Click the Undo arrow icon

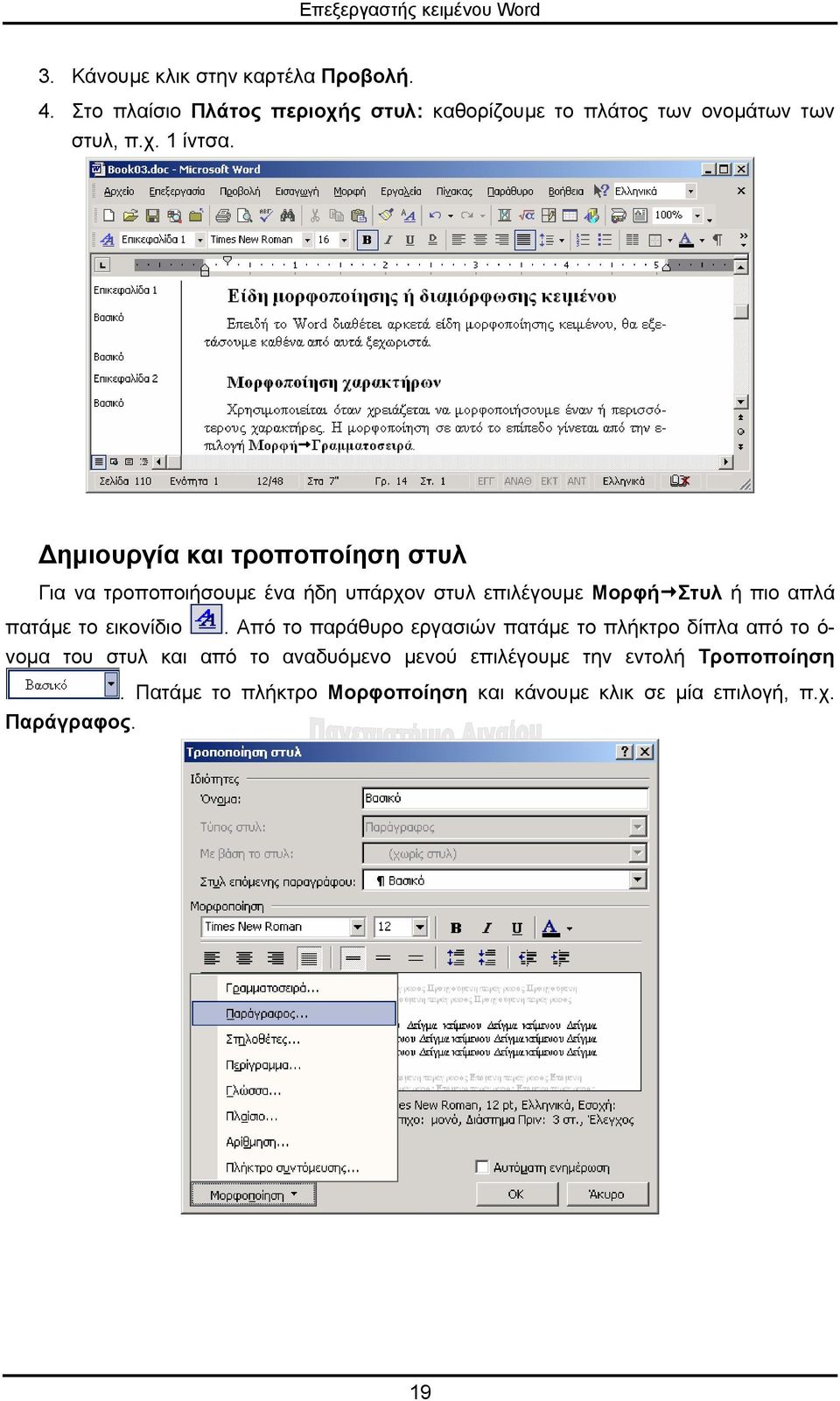(x=435, y=215)
